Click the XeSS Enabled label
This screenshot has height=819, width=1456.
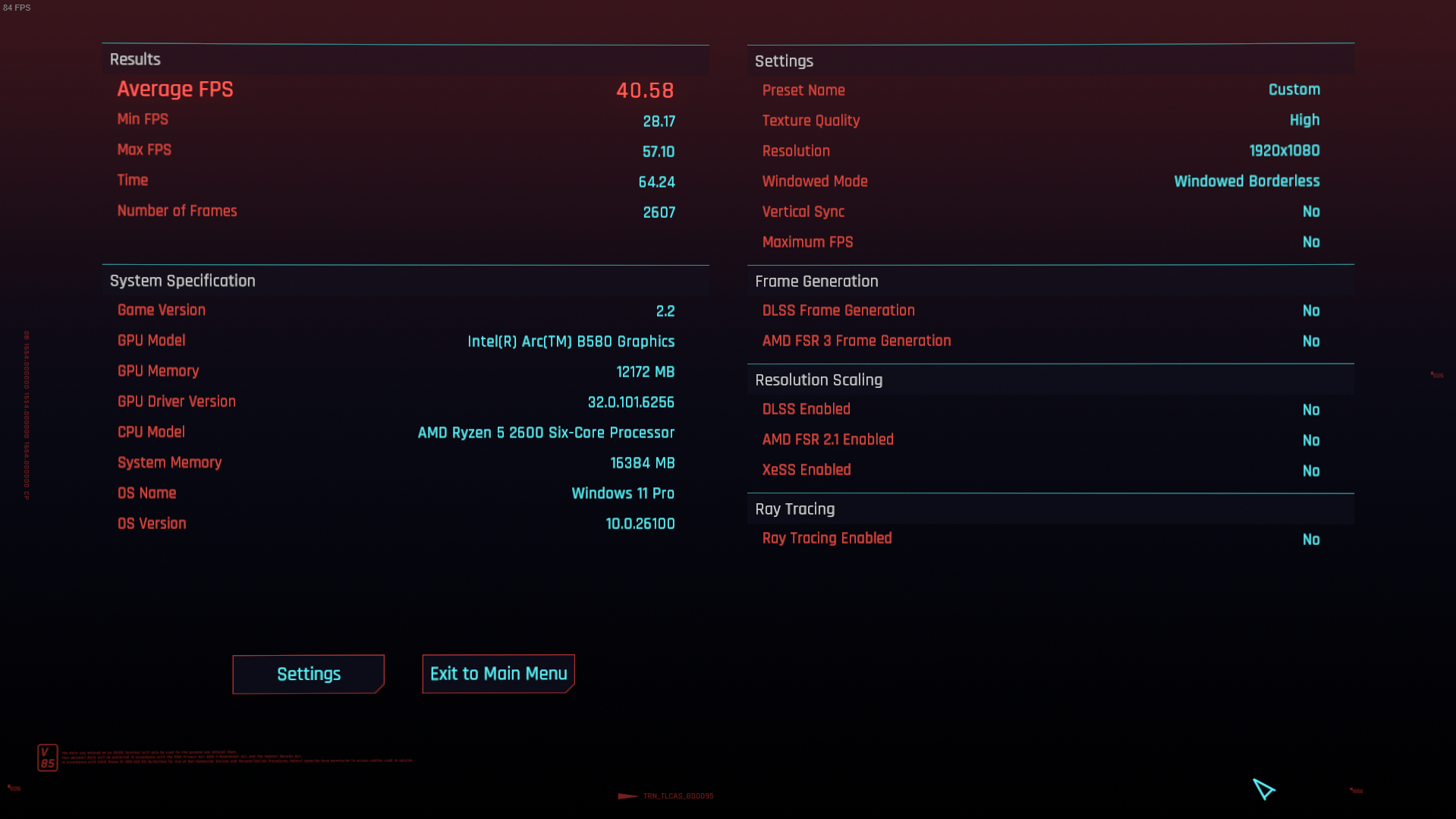click(x=806, y=470)
